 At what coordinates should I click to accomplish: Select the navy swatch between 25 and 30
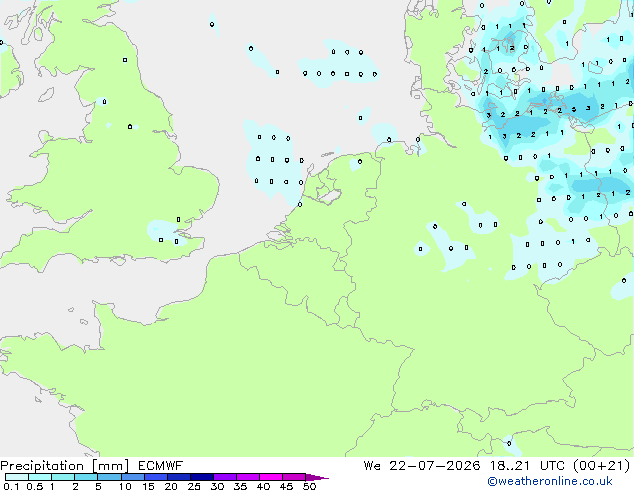202,477
